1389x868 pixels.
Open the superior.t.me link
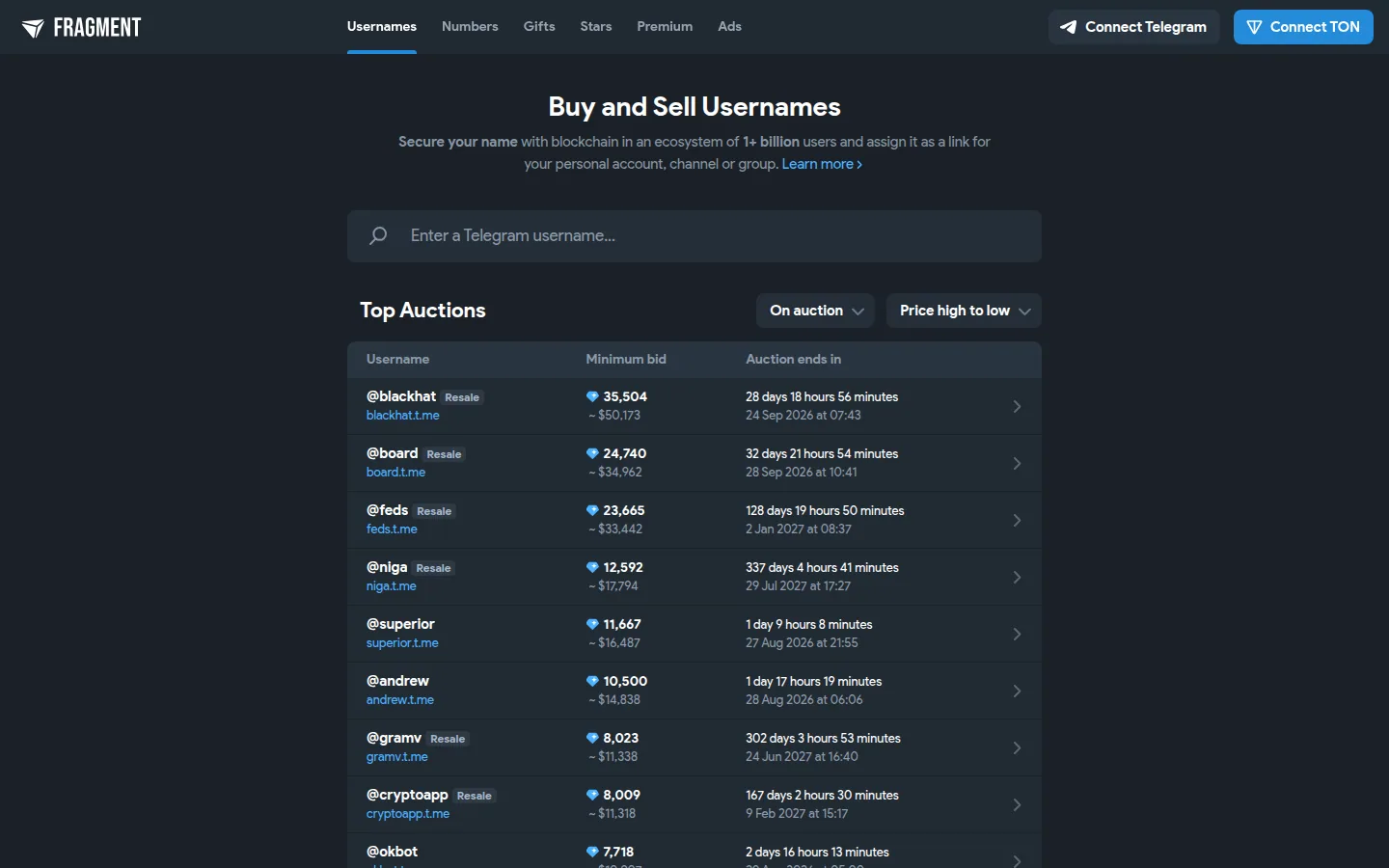(402, 643)
